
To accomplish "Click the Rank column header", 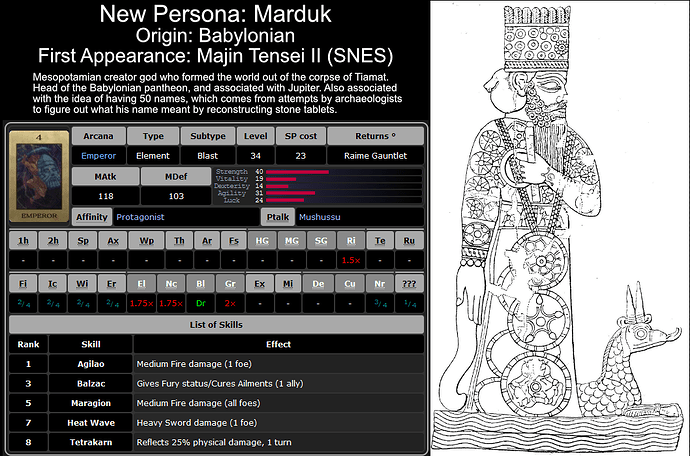I will point(29,344).
